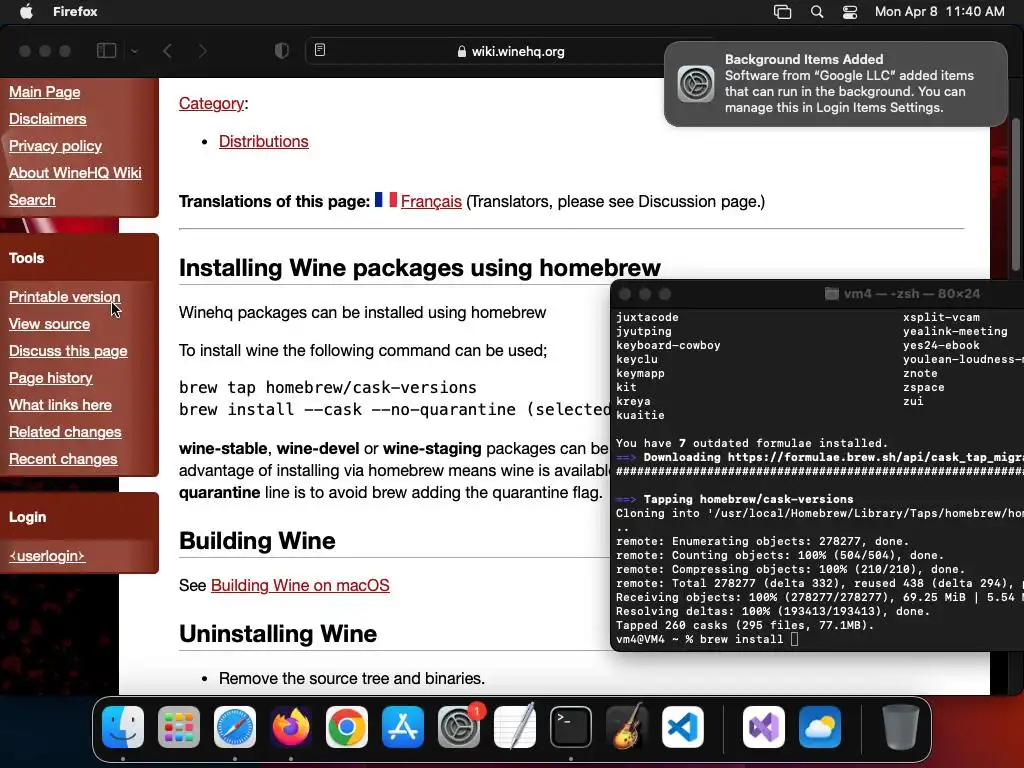Click the System Settings icon in notification
This screenshot has width=1024, height=768.
[x=696, y=84]
